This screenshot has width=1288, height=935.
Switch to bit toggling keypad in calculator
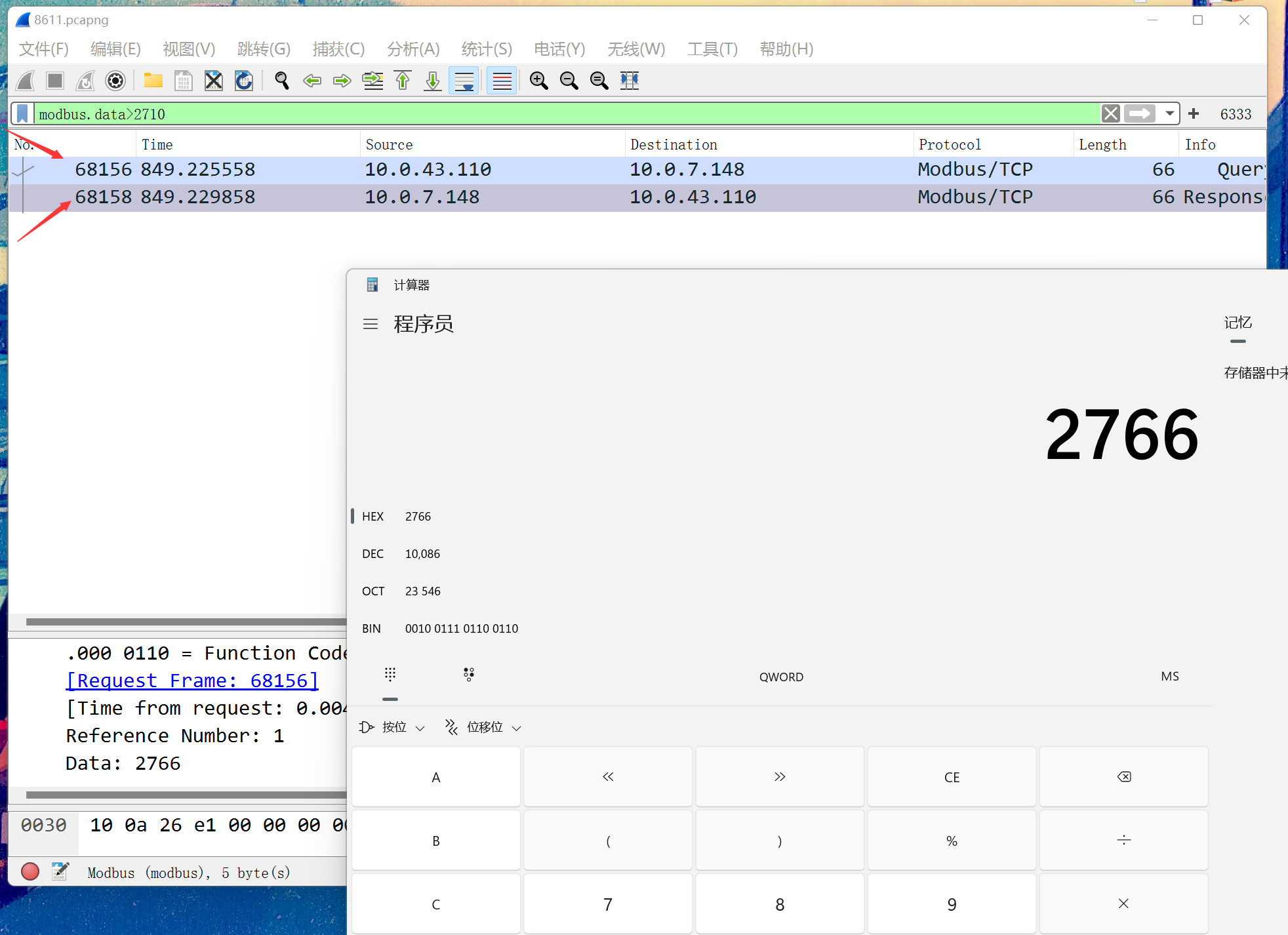tap(469, 675)
